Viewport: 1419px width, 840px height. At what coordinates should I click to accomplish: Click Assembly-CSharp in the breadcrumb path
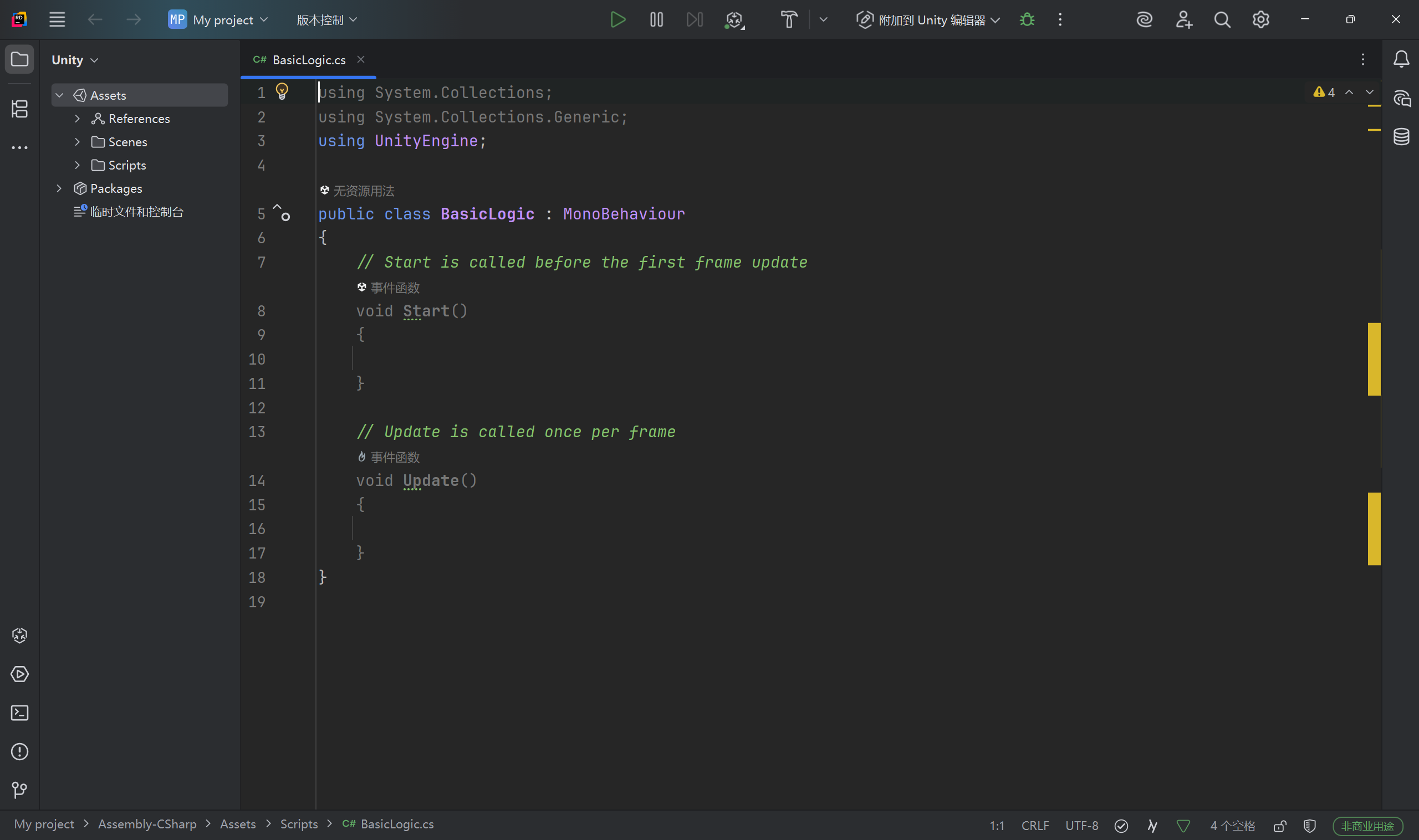[x=147, y=824]
